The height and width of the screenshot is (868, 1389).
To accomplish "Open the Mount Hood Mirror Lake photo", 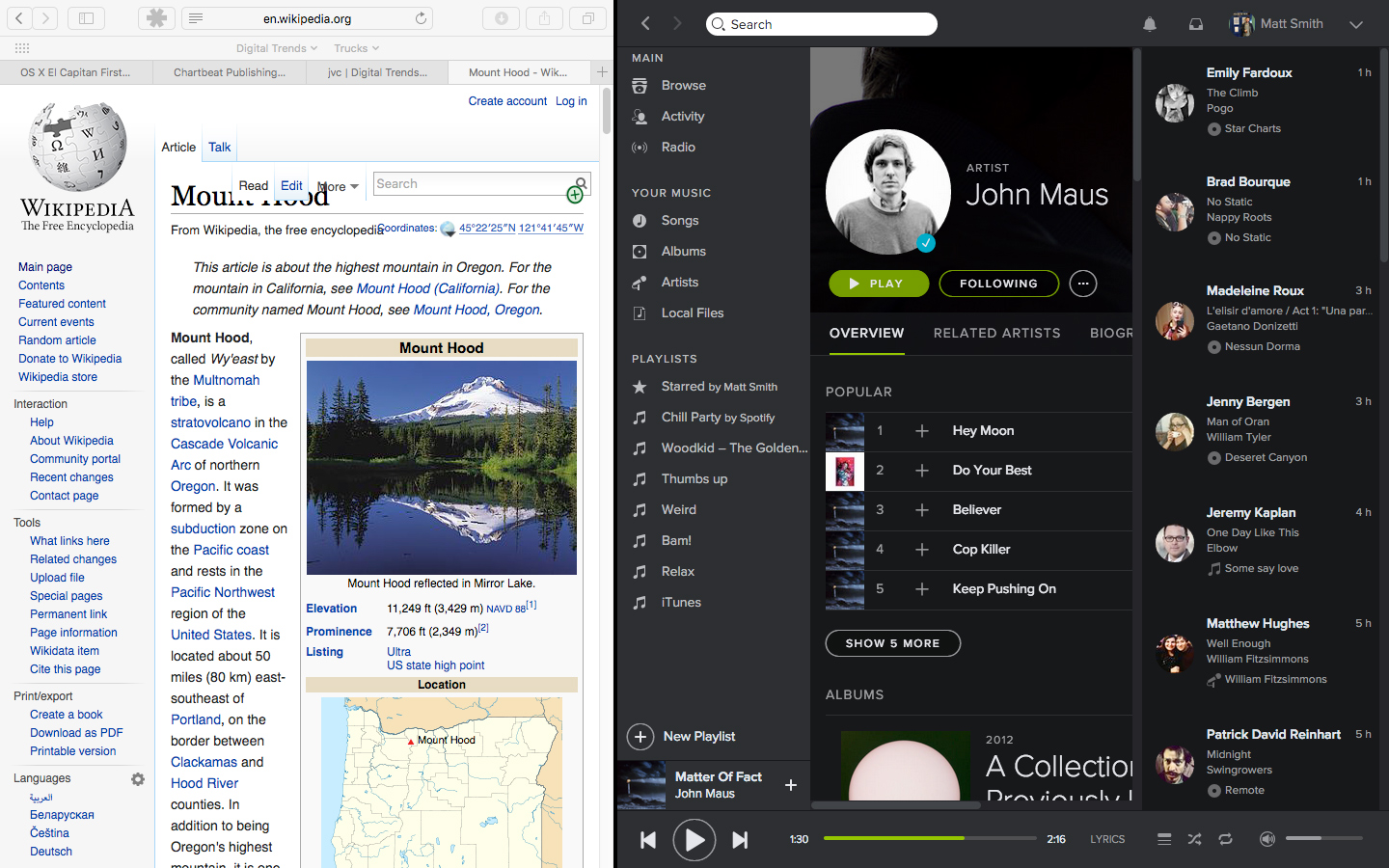I will [x=442, y=468].
